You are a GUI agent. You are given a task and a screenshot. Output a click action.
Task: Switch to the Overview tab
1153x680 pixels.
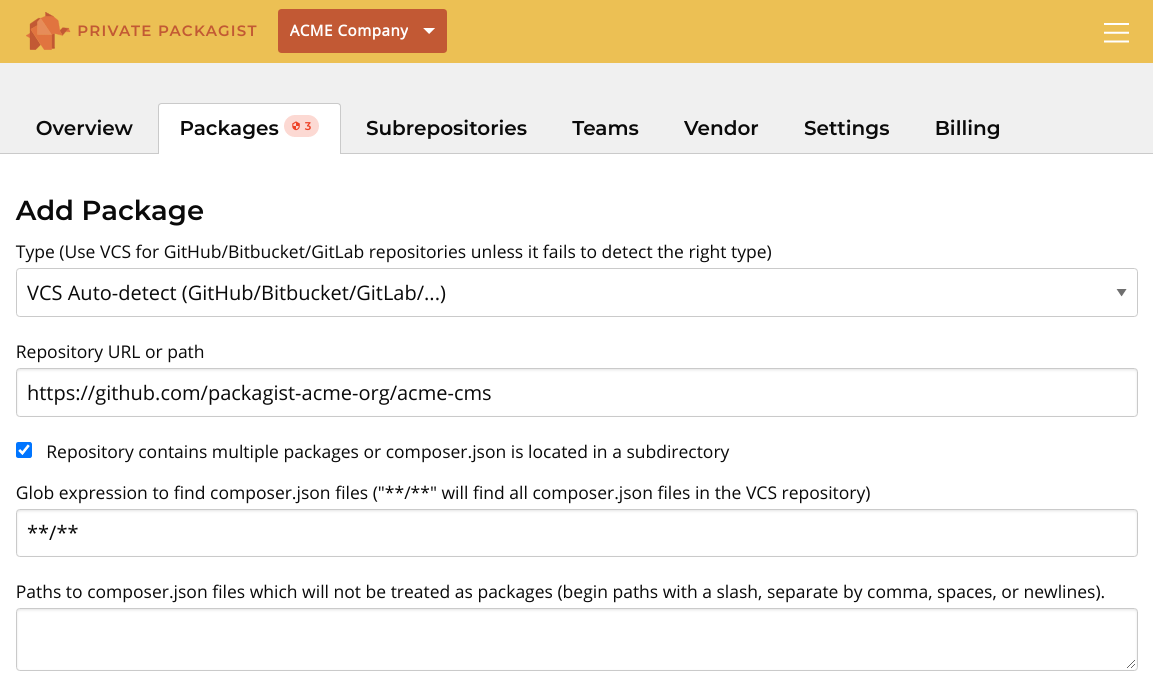(84, 128)
